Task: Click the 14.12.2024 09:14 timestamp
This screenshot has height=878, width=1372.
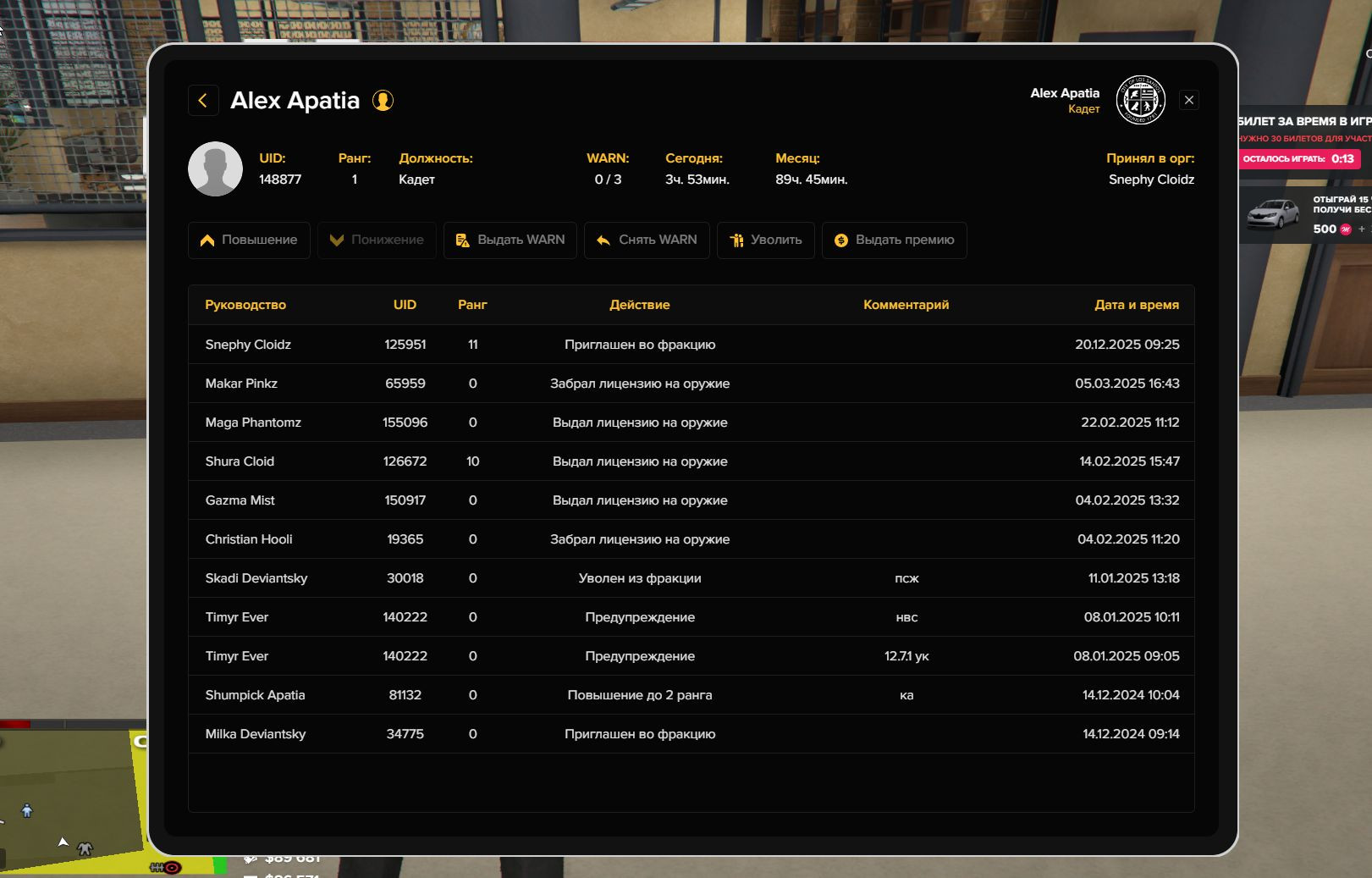Action: (x=1131, y=734)
